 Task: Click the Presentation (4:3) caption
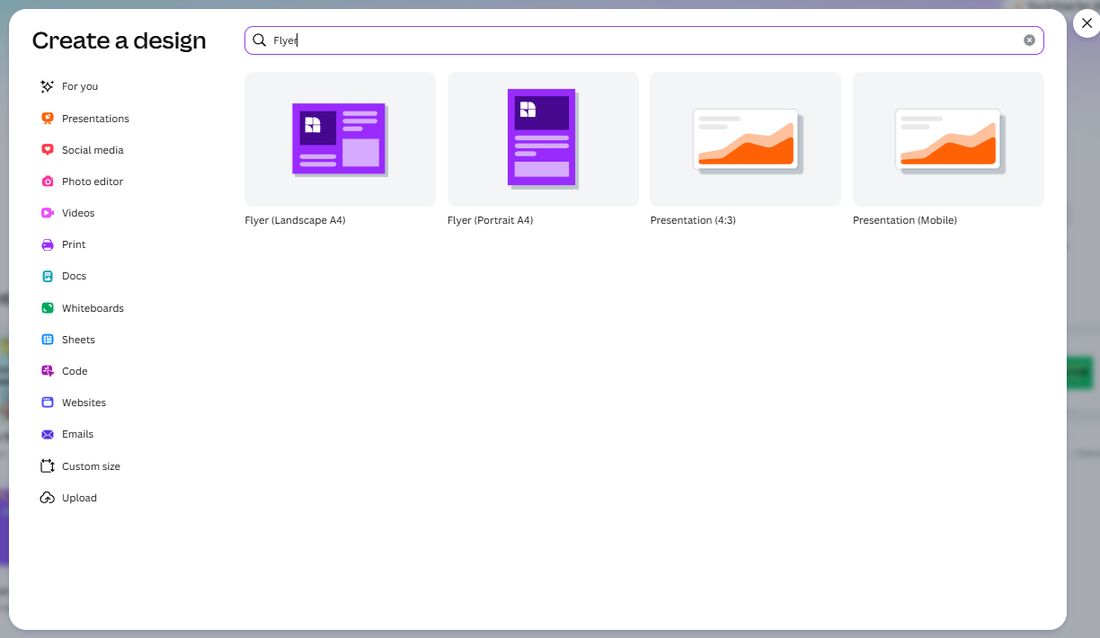[693, 220]
